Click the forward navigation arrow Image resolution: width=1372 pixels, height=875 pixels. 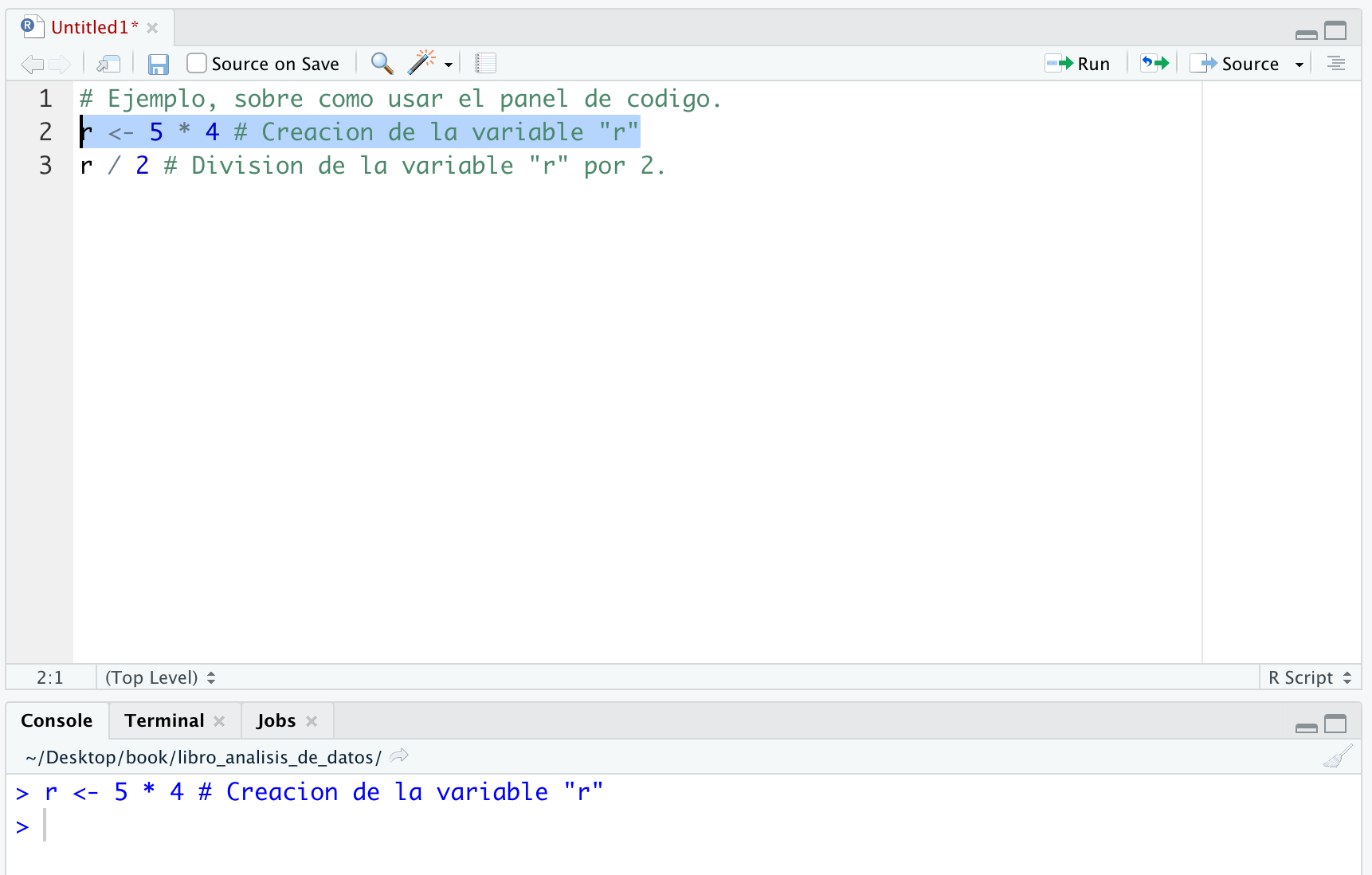tap(61, 65)
